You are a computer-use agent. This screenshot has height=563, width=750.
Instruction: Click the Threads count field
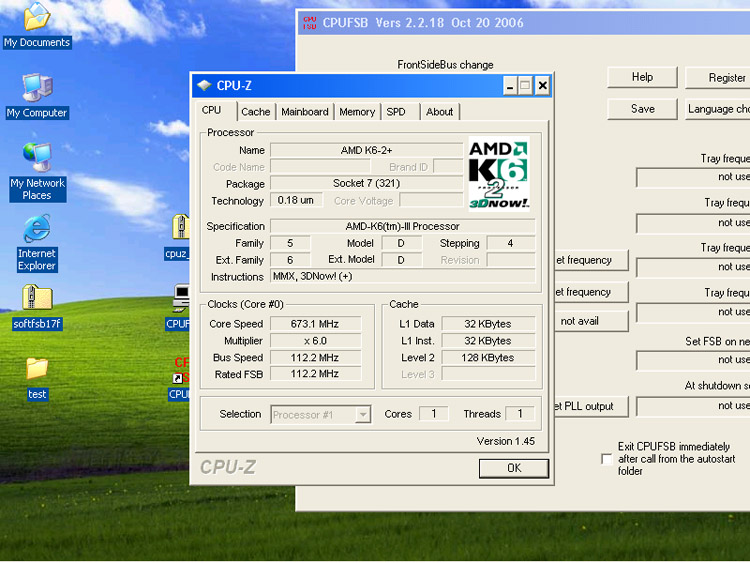click(519, 413)
